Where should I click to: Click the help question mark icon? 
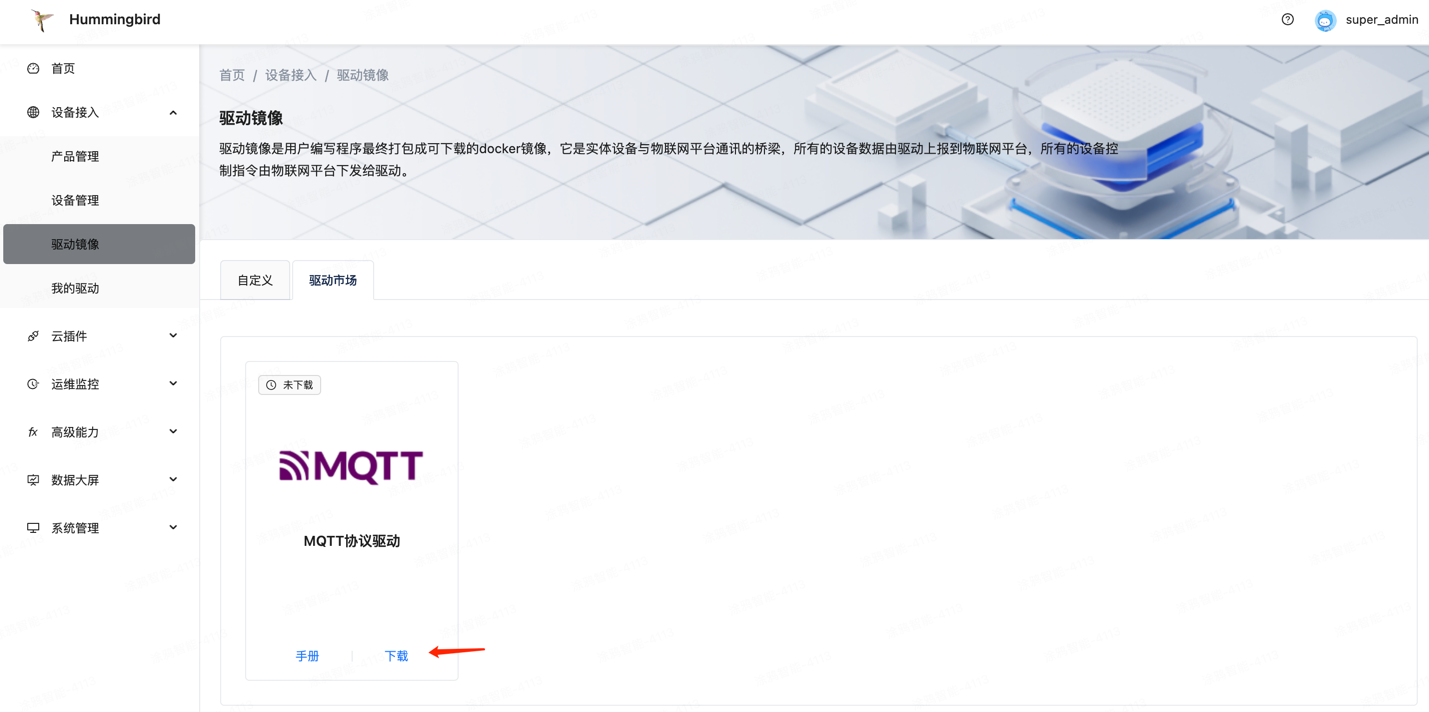tap(1287, 18)
